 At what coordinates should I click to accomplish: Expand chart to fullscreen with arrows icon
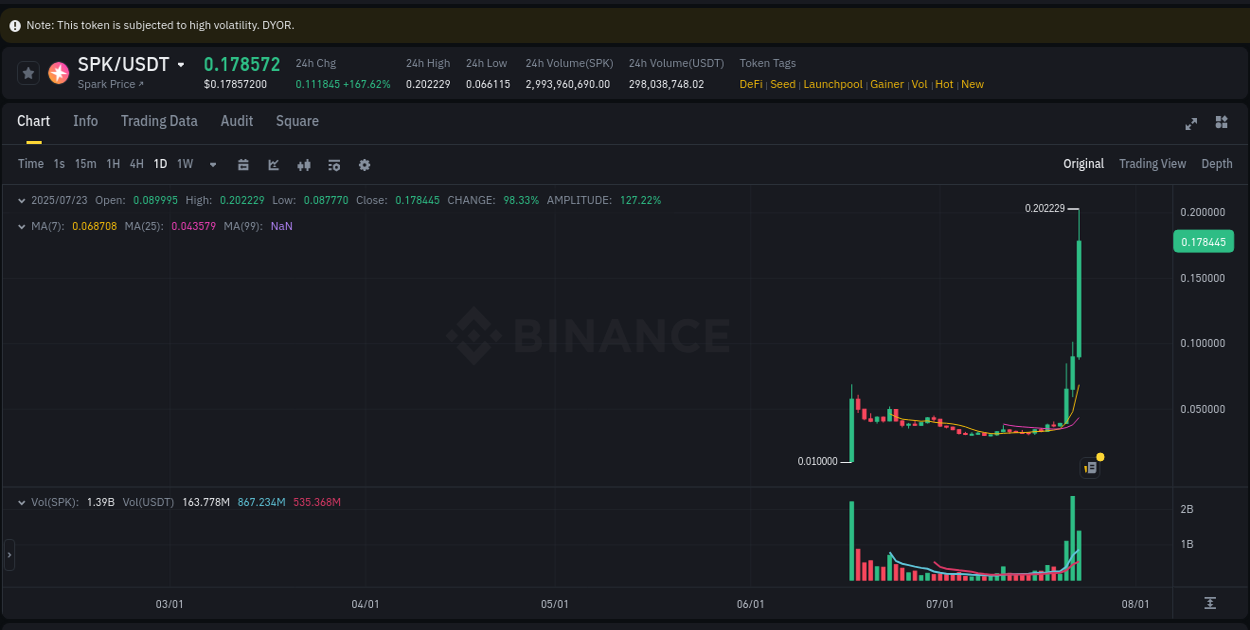point(1190,124)
